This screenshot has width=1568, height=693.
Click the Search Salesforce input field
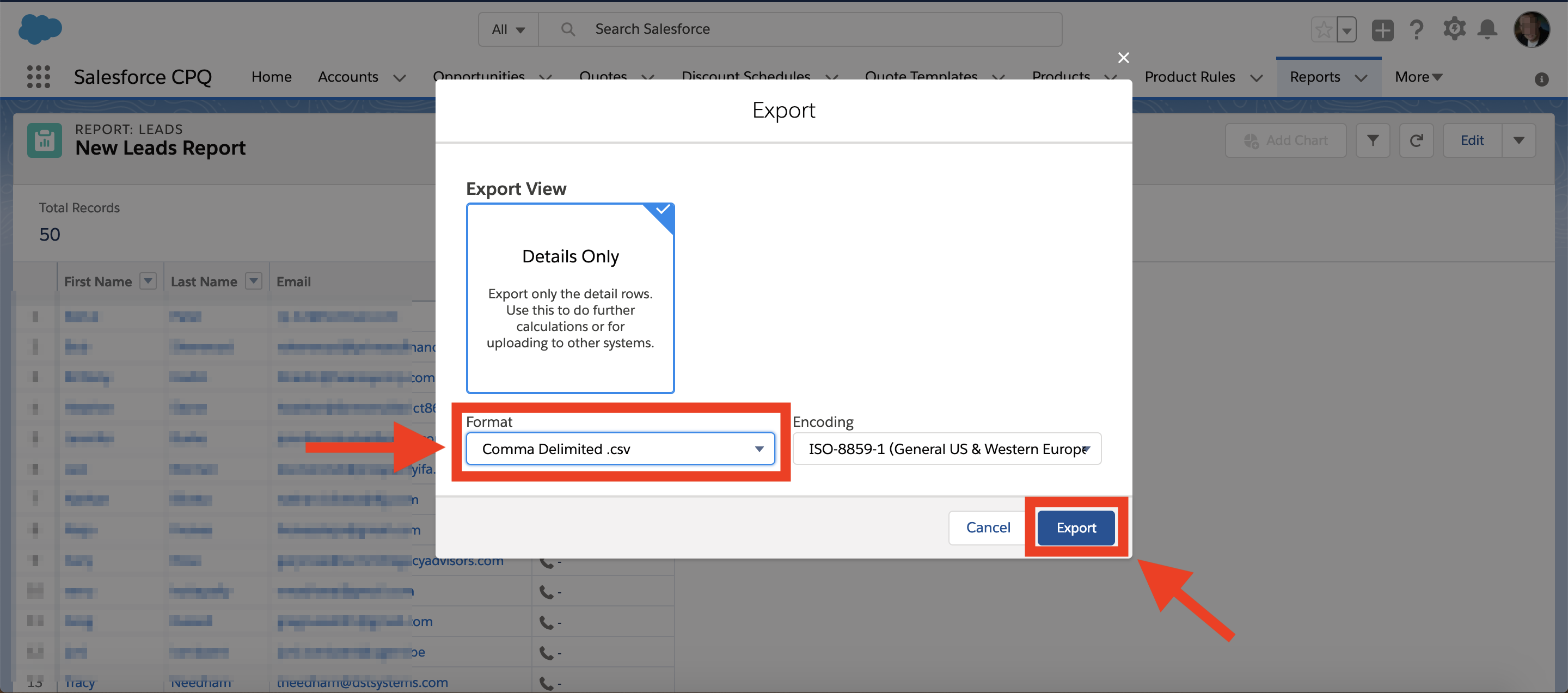pos(800,29)
